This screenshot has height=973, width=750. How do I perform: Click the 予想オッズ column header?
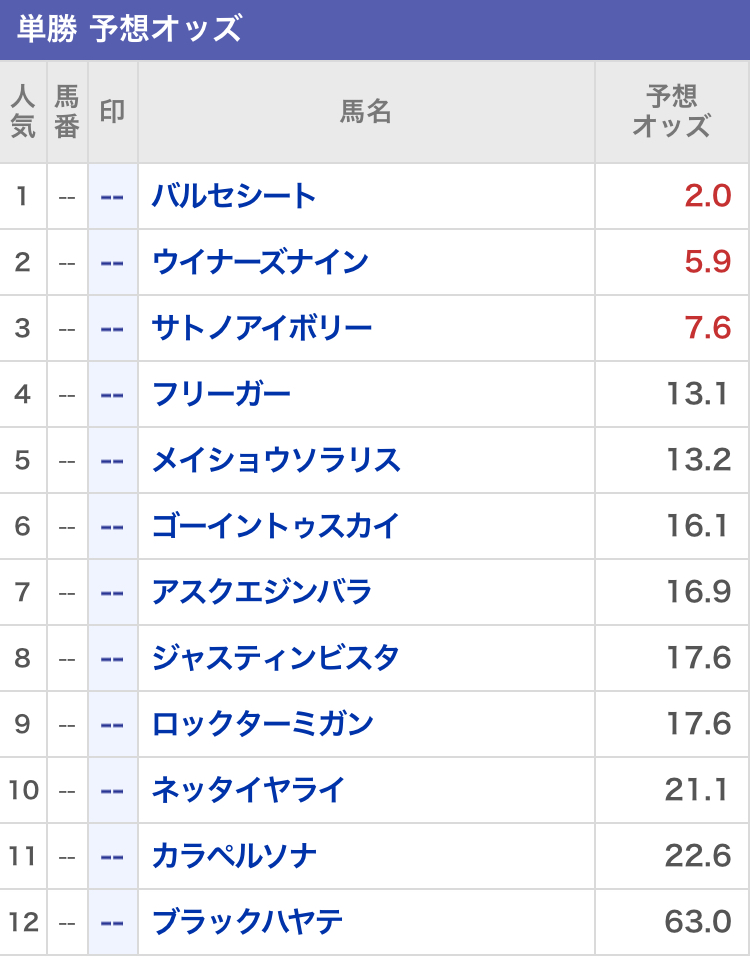coord(671,112)
